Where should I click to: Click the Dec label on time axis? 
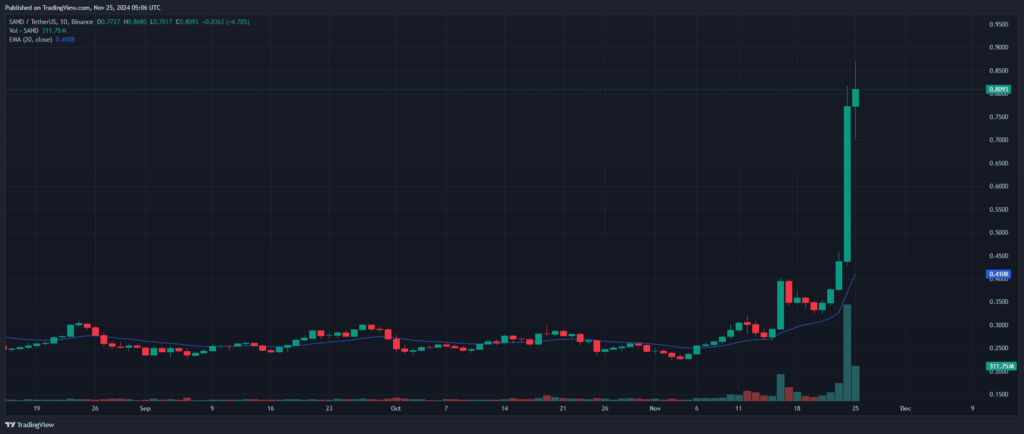point(904,409)
